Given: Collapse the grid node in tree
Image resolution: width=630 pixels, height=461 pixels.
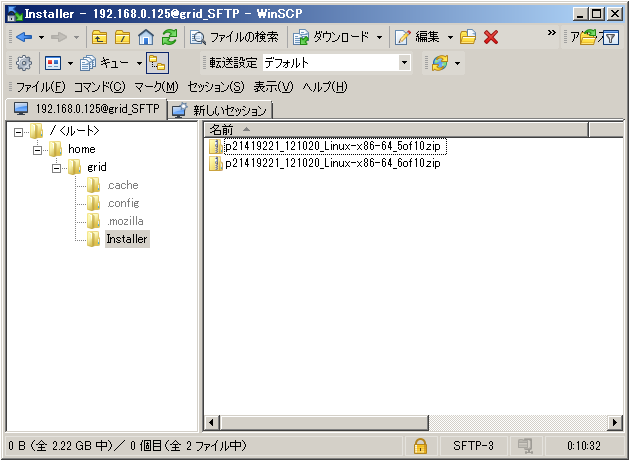Looking at the screenshot, I should tap(57, 168).
